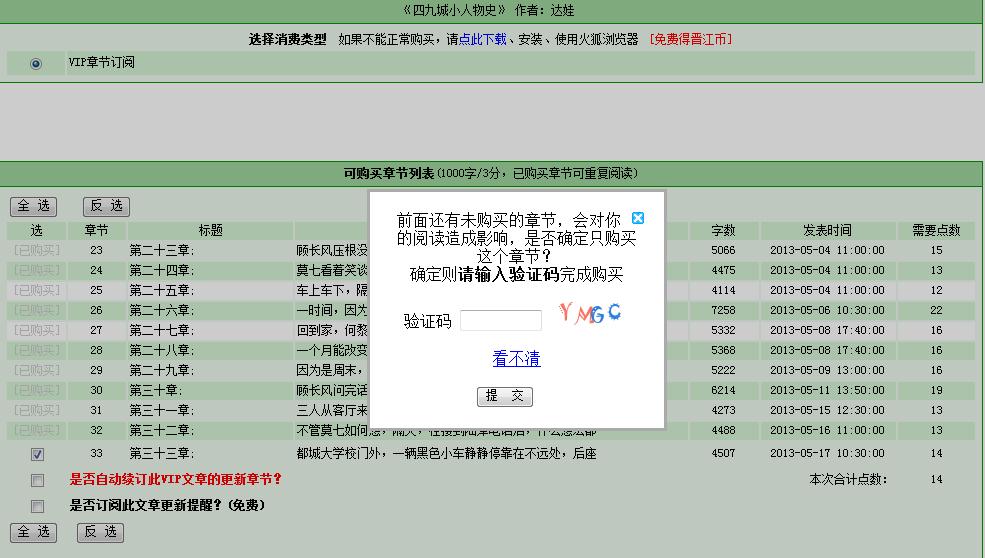Click the 验证码 input field

click(x=500, y=321)
